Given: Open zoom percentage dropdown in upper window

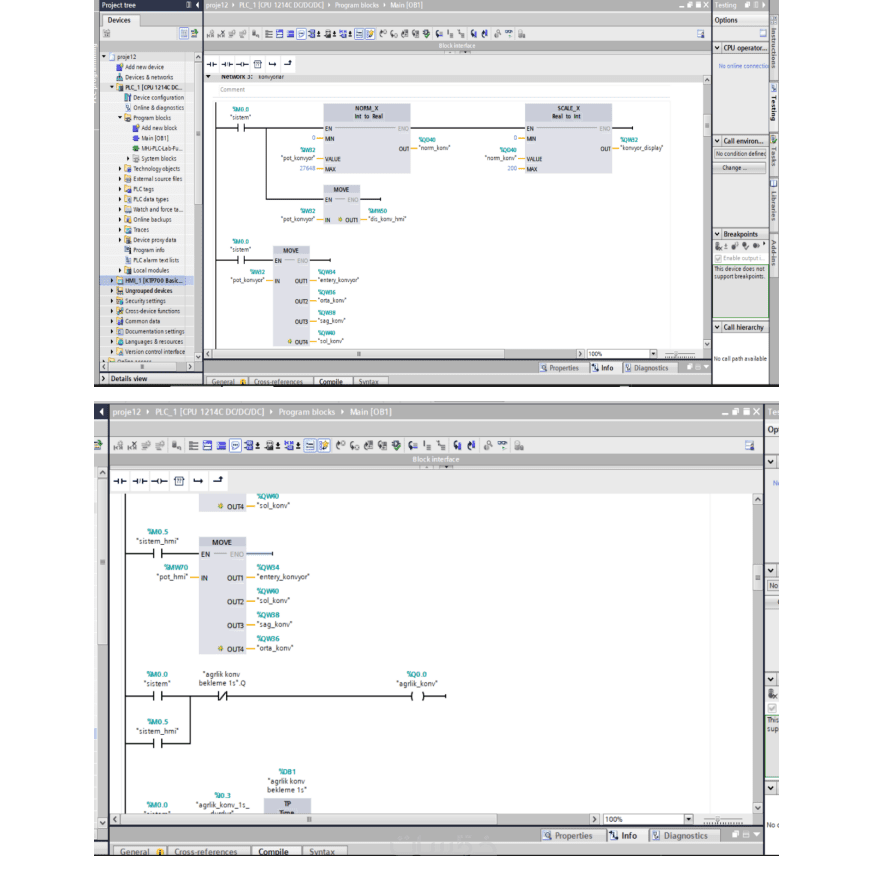Looking at the screenshot, I should (x=653, y=354).
